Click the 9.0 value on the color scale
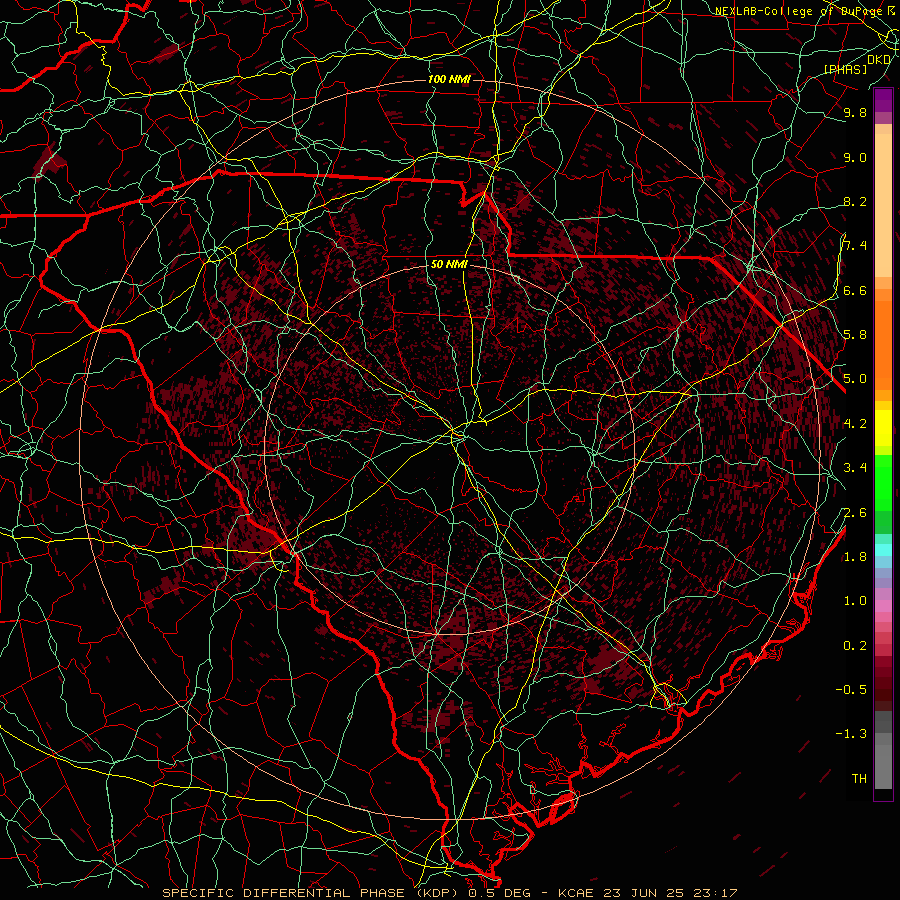The height and width of the screenshot is (900, 900). (855, 158)
